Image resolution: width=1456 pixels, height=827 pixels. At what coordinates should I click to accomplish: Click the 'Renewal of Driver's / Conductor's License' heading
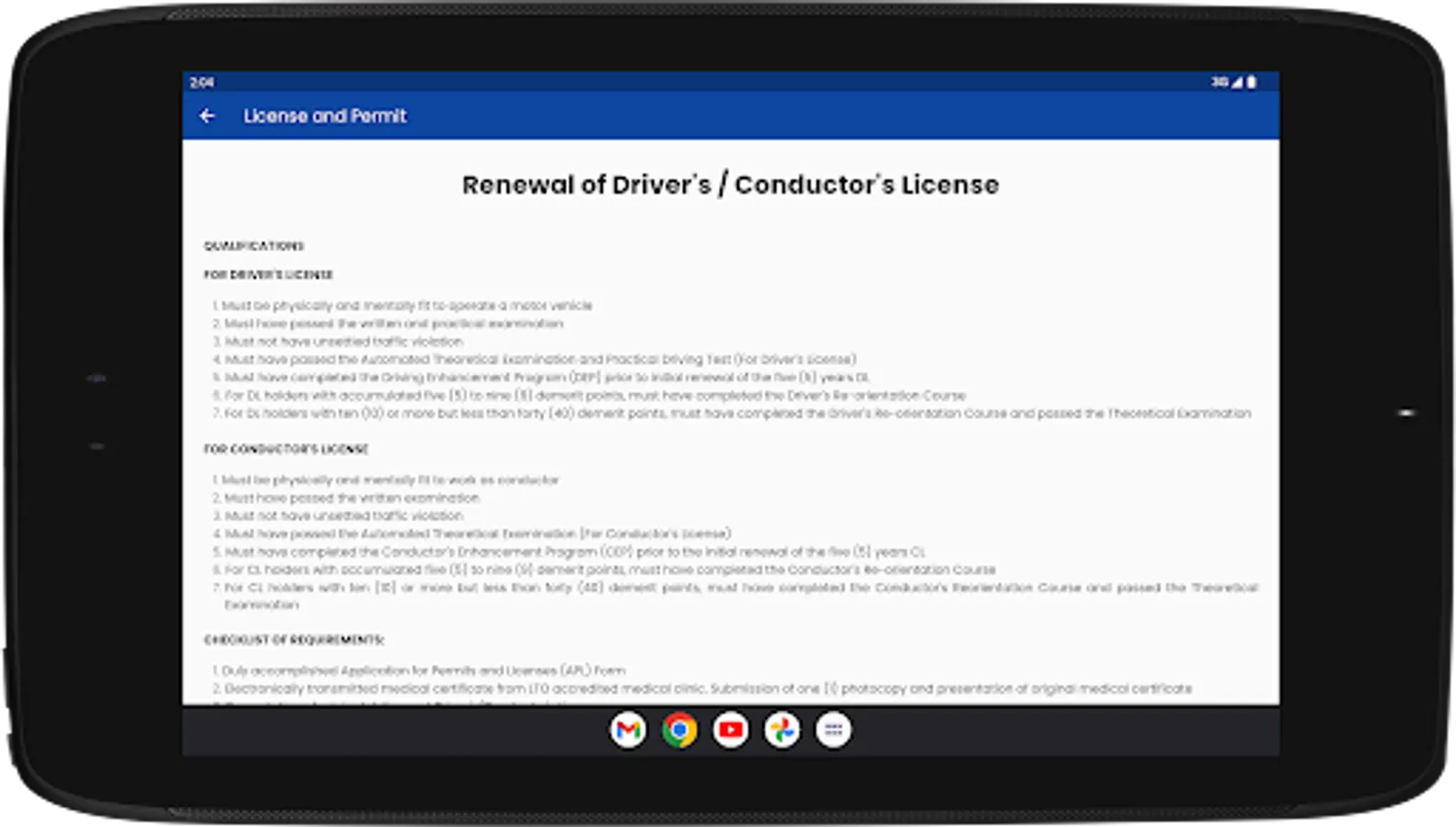pos(730,185)
